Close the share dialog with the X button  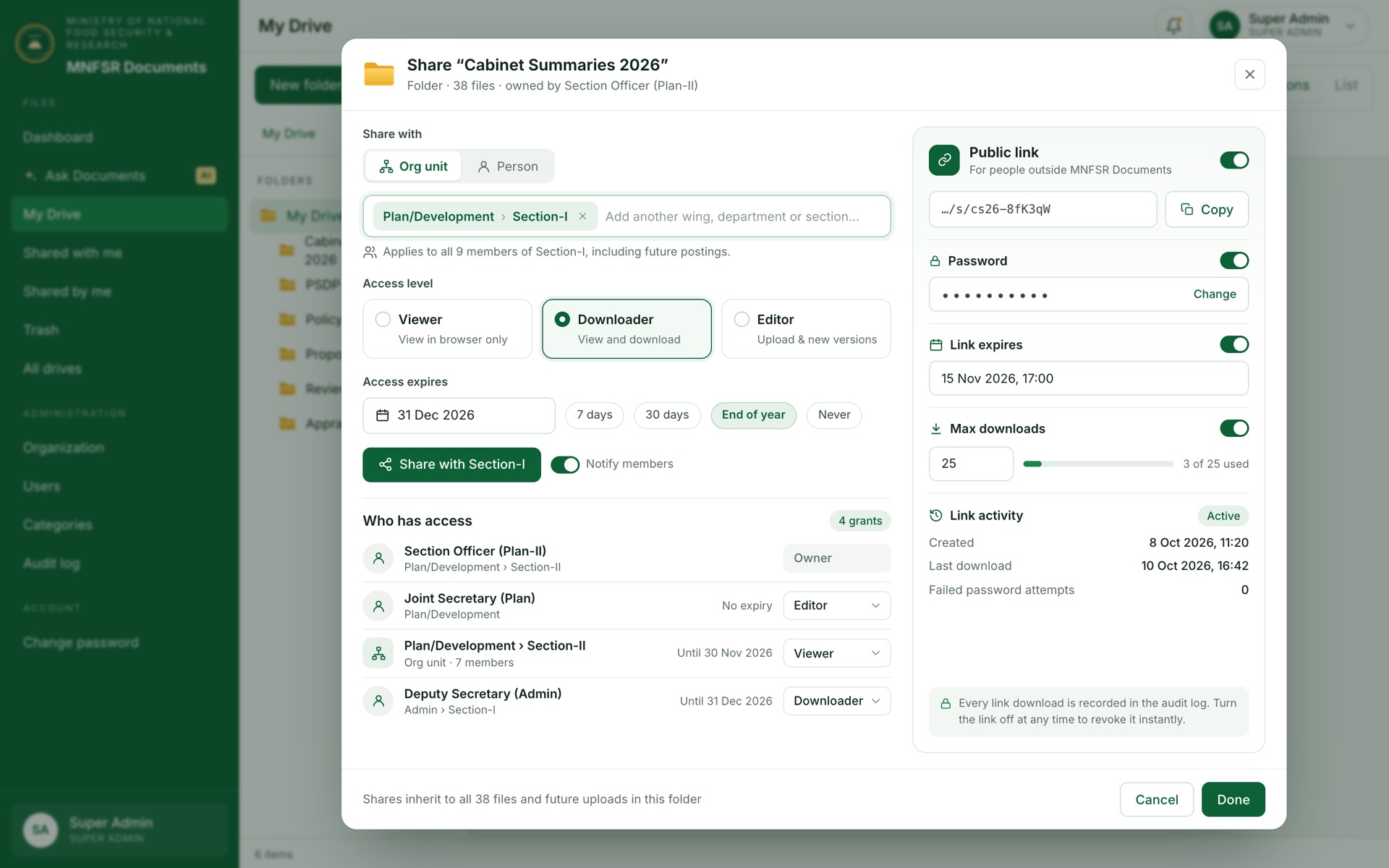[1249, 75]
